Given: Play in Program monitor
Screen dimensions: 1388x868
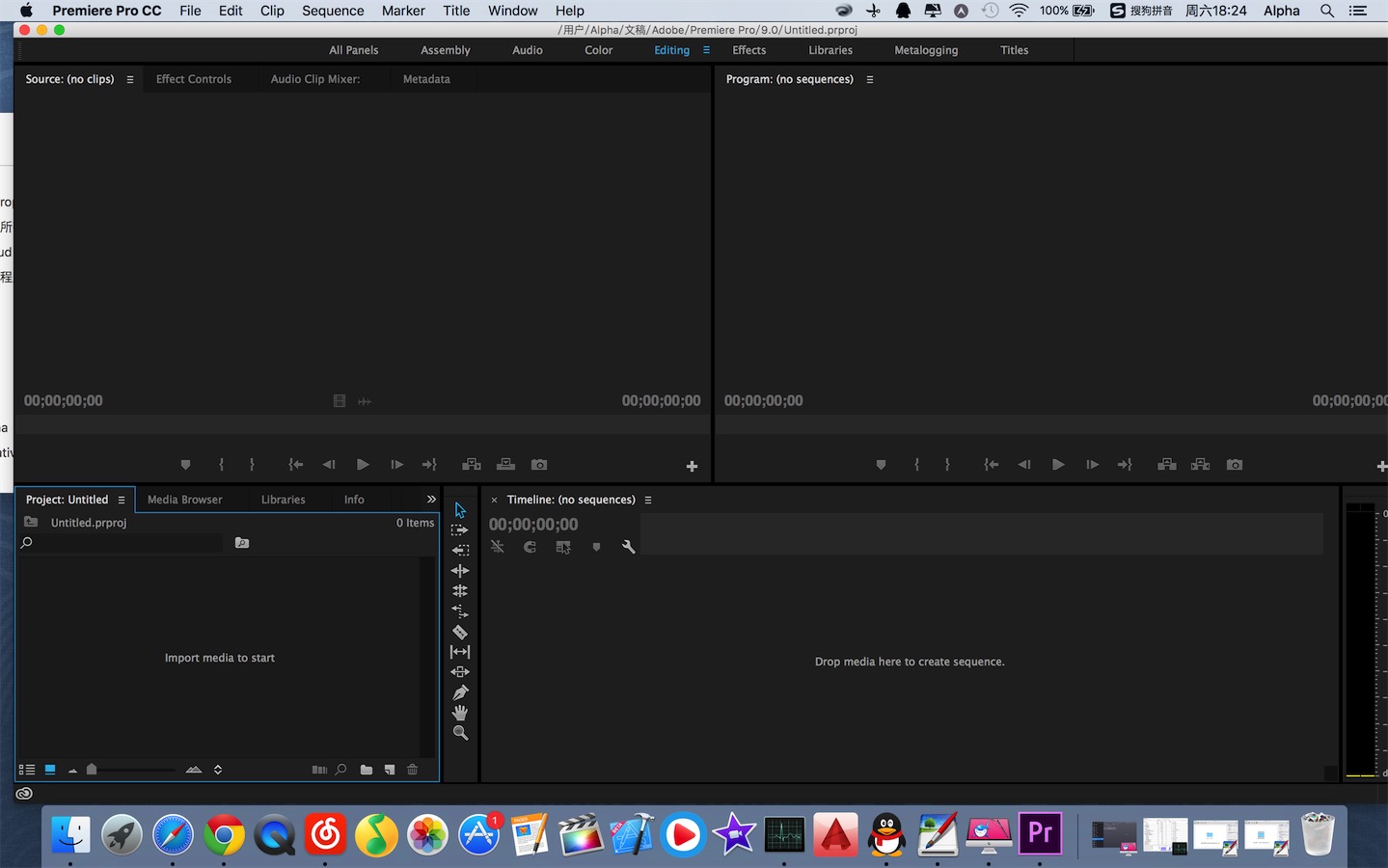Looking at the screenshot, I should 1058,465.
